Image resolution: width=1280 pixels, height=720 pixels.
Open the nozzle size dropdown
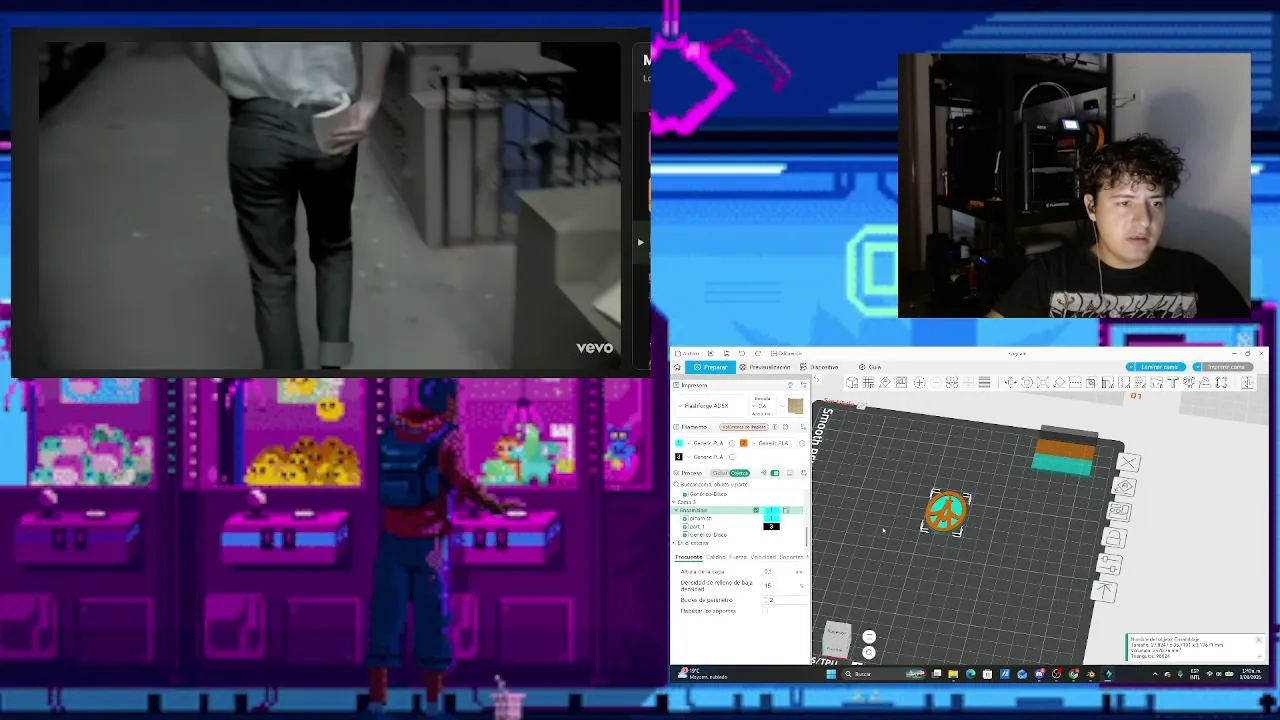tap(763, 406)
